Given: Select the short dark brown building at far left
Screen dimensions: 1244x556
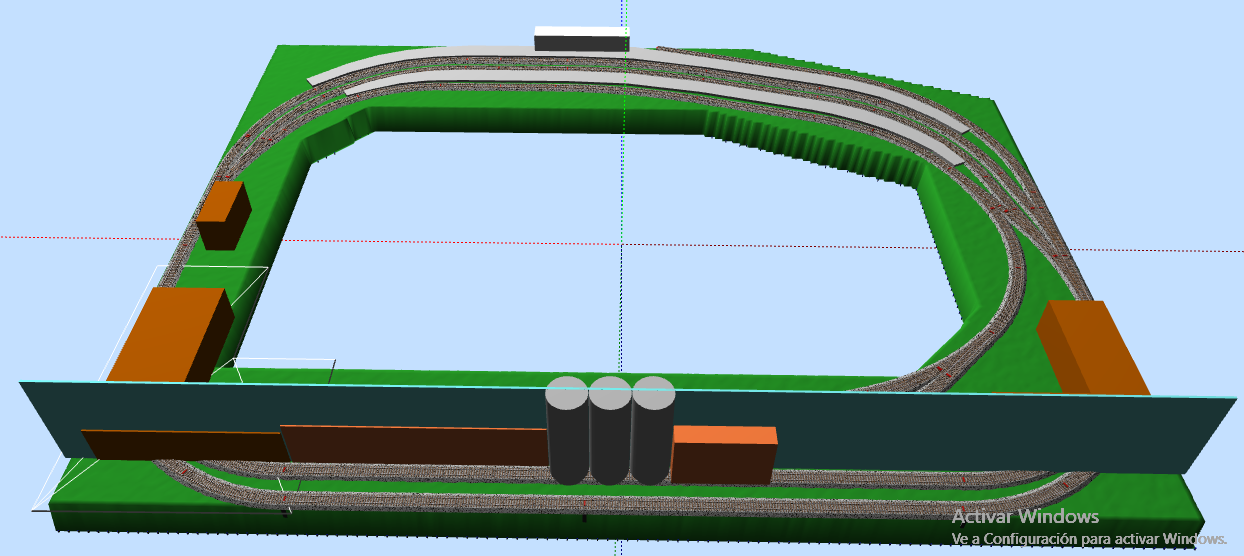Looking at the screenshot, I should [x=185, y=445].
